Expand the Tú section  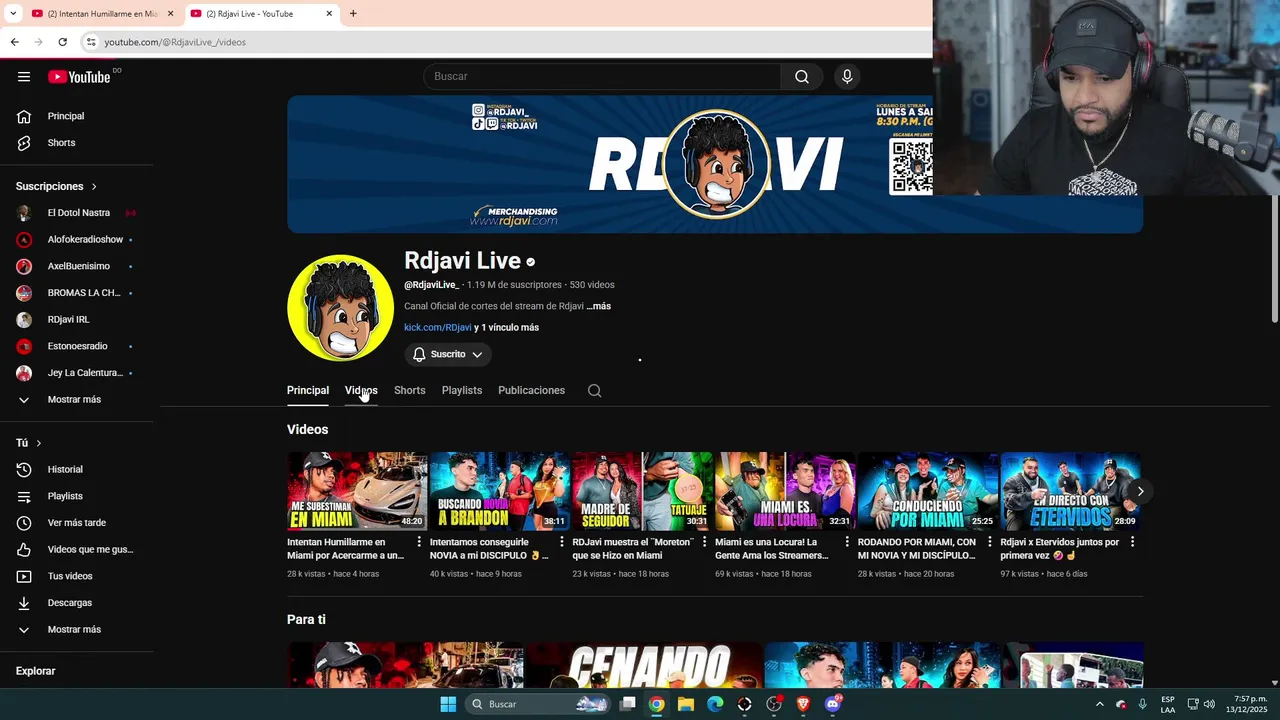pyautogui.click(x=39, y=443)
